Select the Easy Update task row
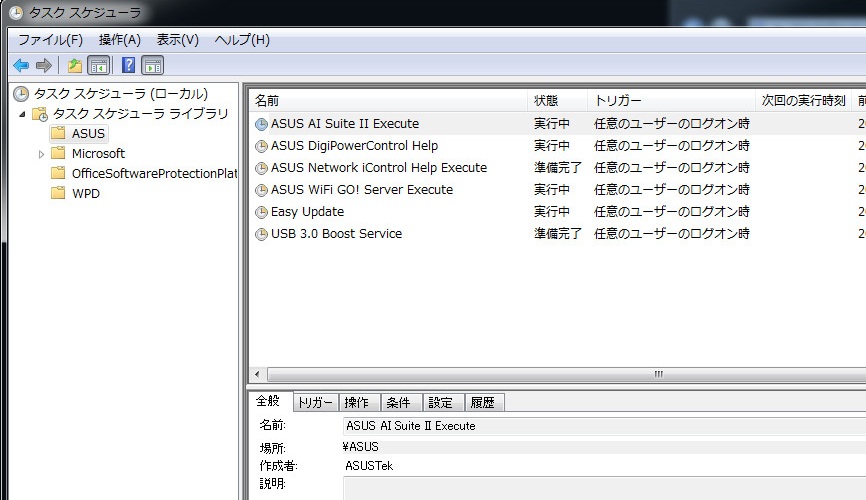Screen dimensions: 866x500 (558, 212)
